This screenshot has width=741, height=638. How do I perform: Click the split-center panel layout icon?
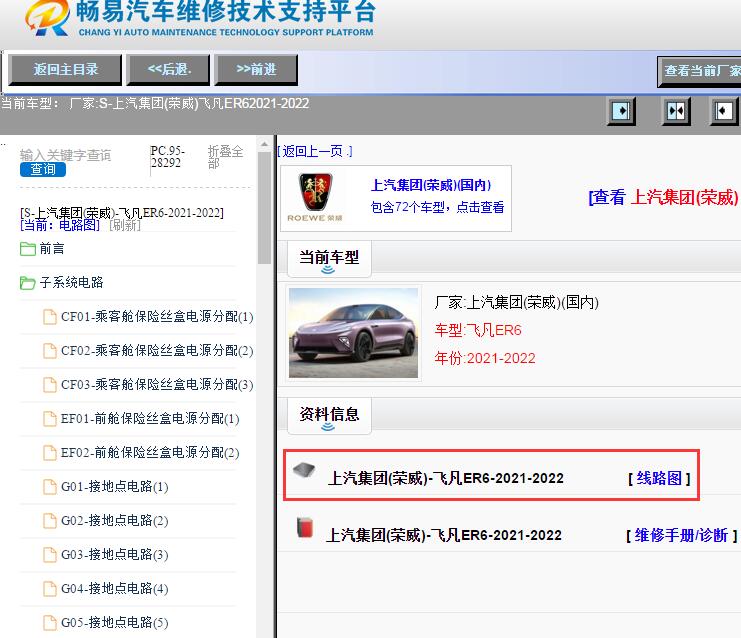pyautogui.click(x=676, y=111)
